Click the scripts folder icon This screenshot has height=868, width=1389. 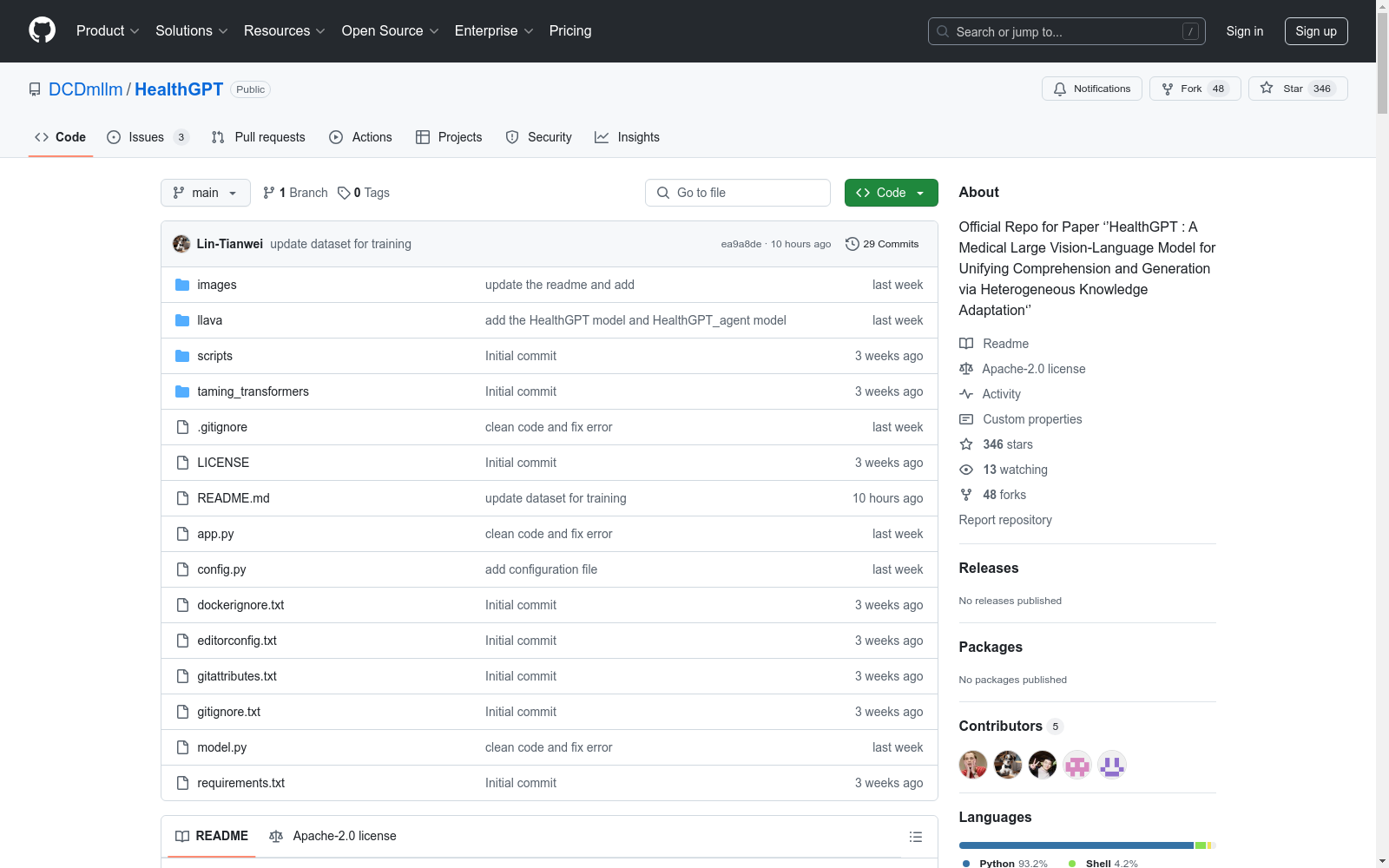(182, 356)
